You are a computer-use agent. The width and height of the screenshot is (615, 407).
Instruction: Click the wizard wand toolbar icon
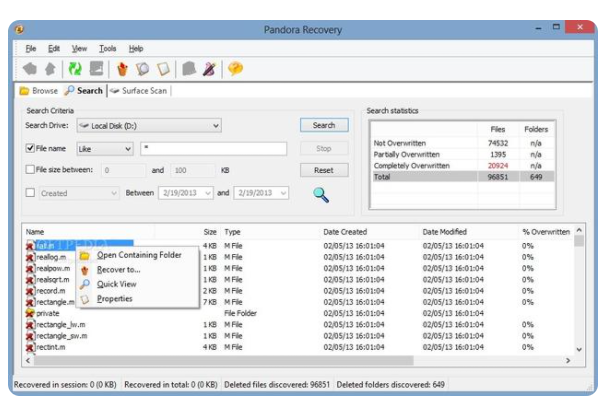click(209, 68)
